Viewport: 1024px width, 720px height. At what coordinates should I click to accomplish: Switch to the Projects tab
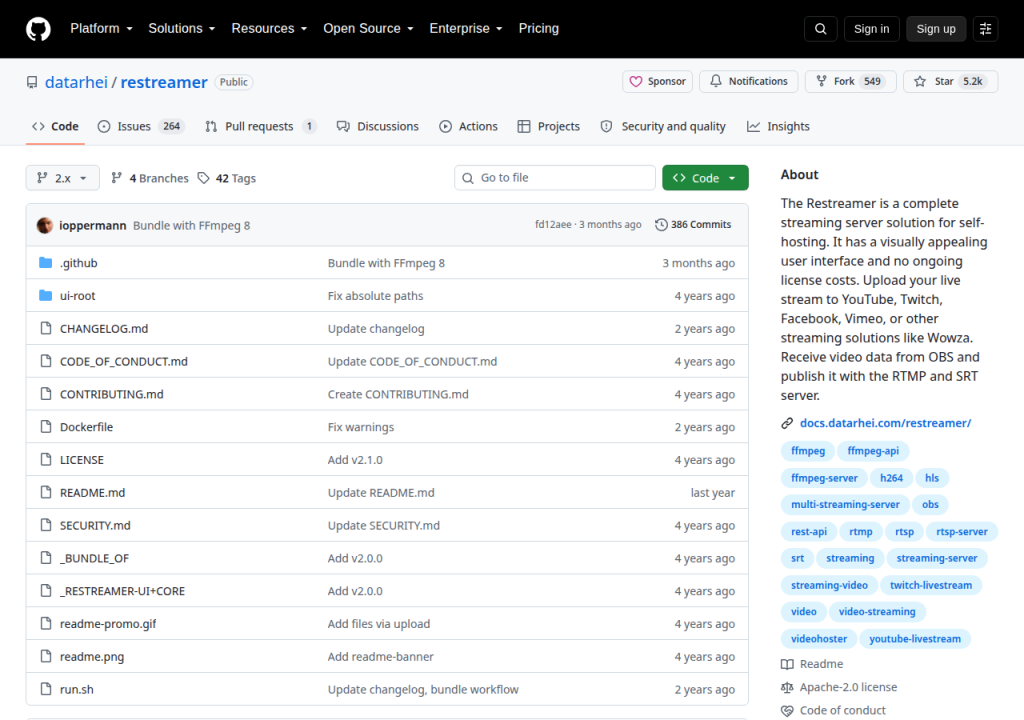click(x=549, y=127)
